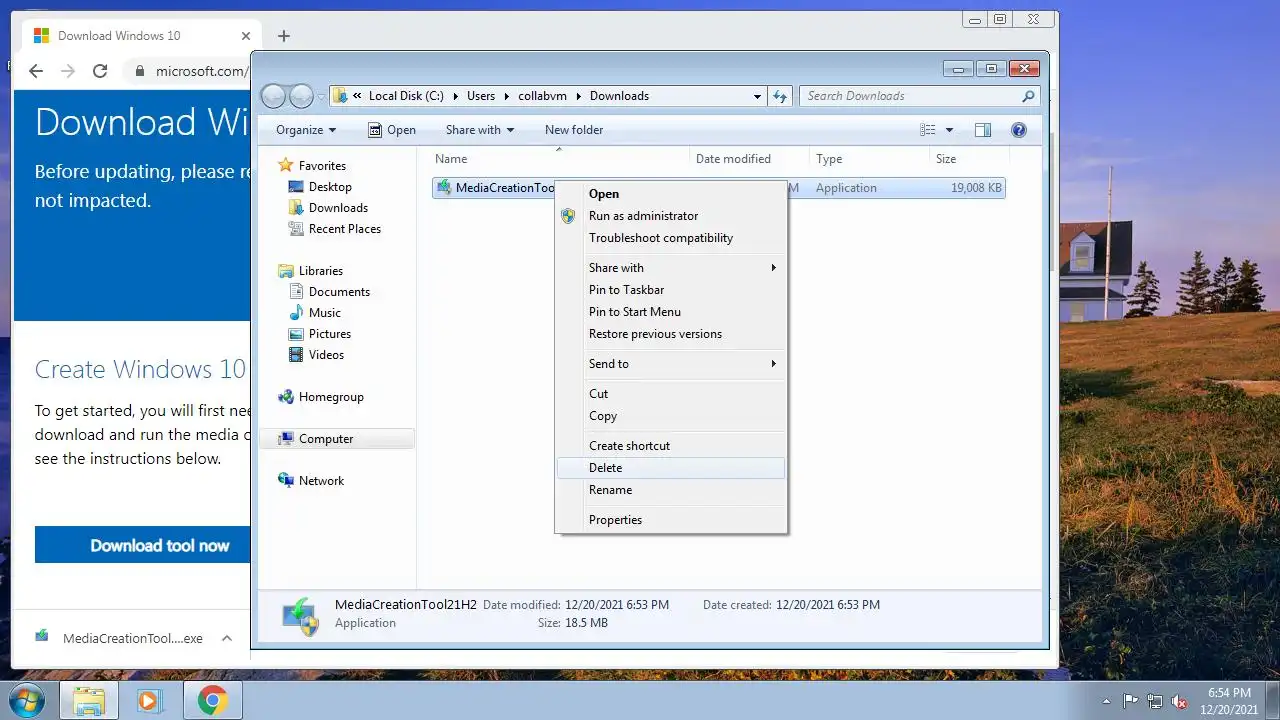Click the Change your view icon
This screenshot has width=1280, height=720.
click(x=928, y=130)
